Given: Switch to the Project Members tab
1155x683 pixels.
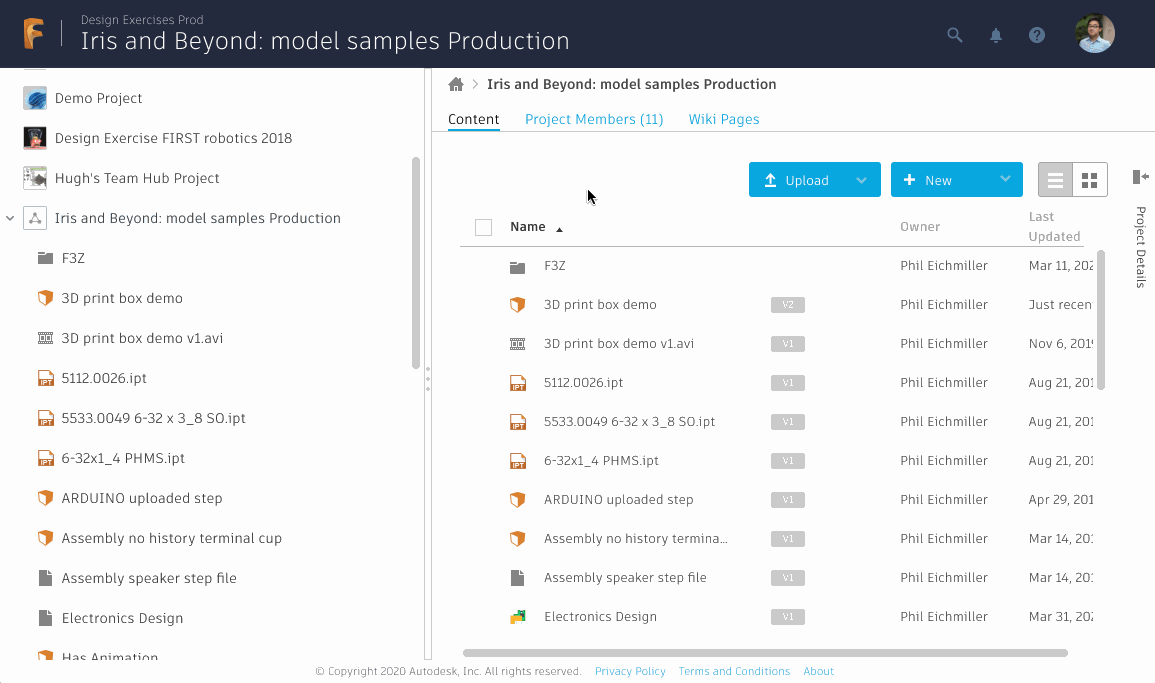Looking at the screenshot, I should [594, 119].
